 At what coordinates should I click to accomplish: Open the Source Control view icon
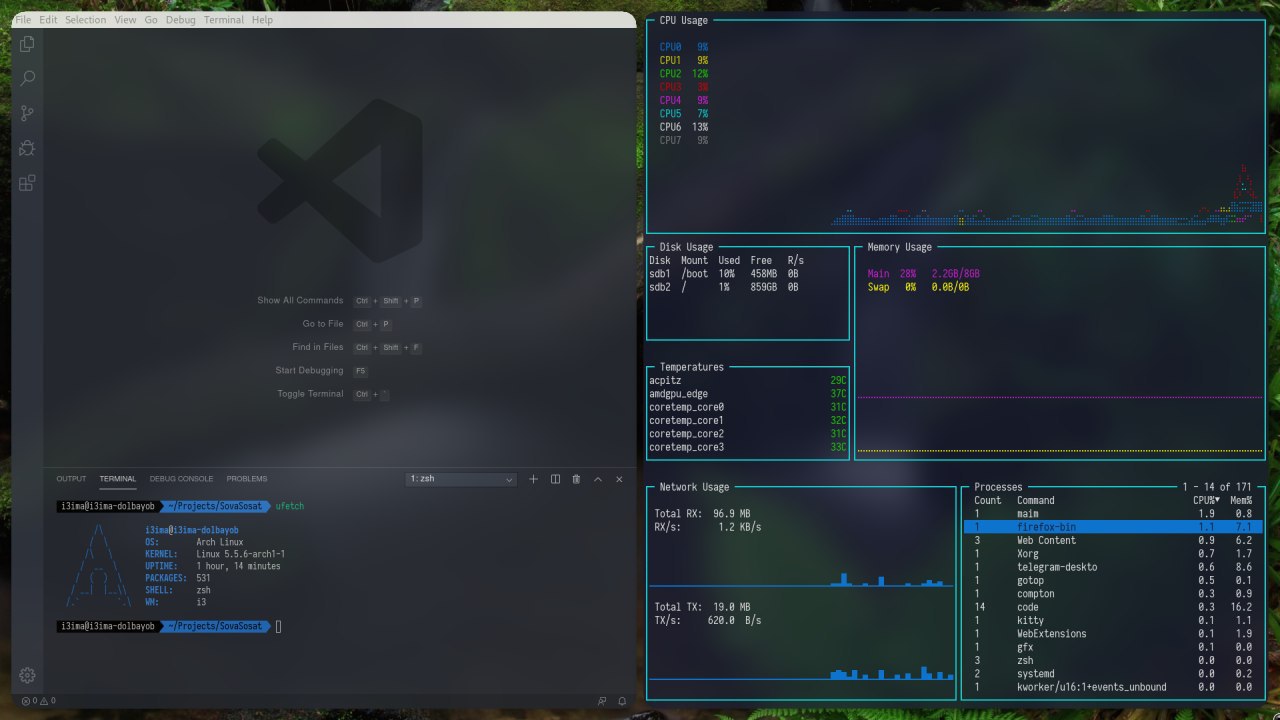[x=27, y=113]
